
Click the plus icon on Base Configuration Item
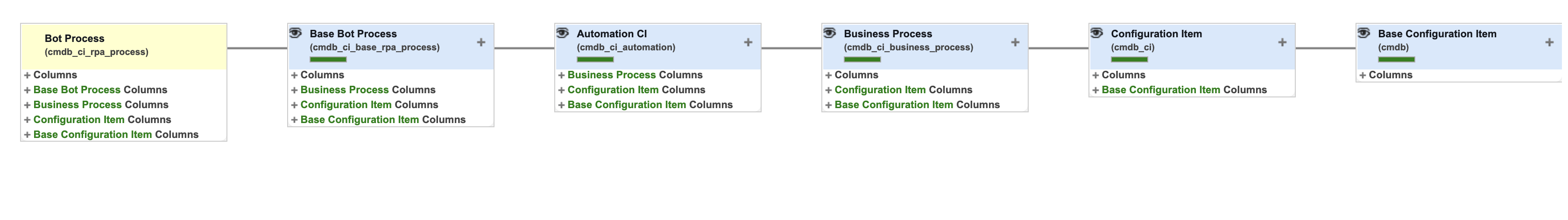[1550, 42]
